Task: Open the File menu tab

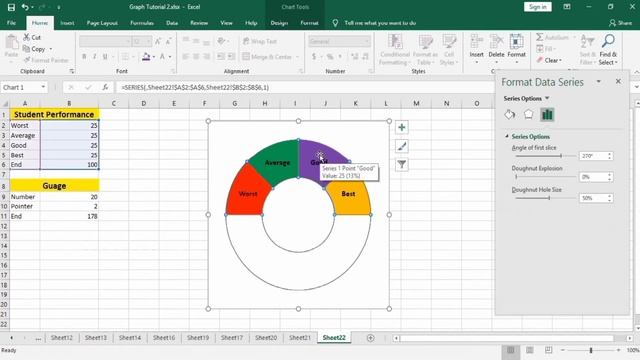Action: coord(11,23)
